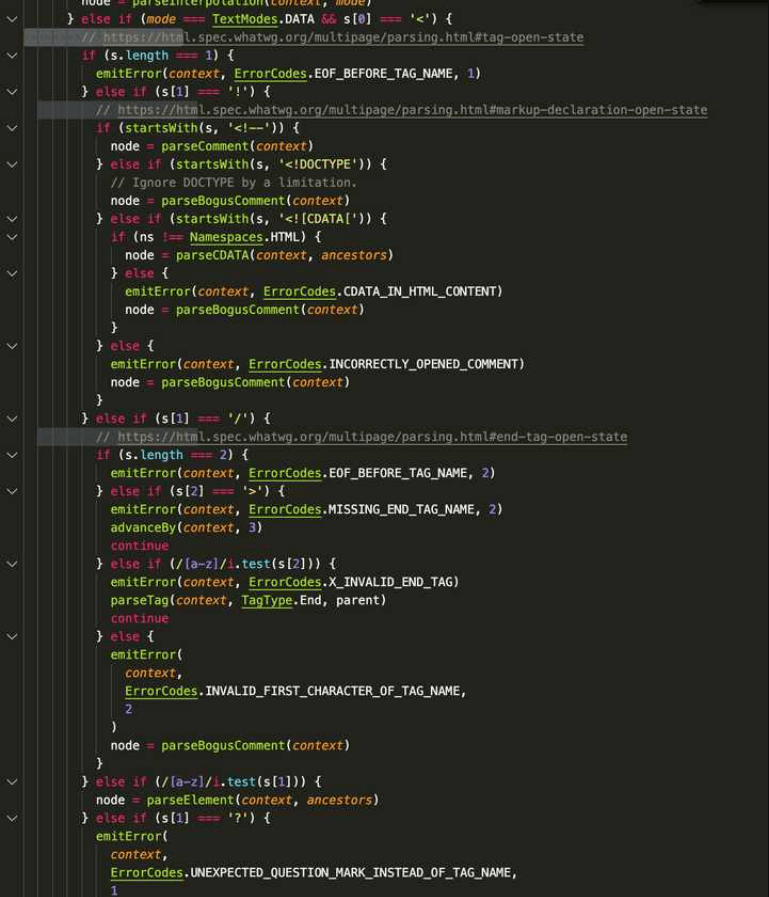Image resolution: width=769 pixels, height=897 pixels.
Task: Click 'continue' below the parseTag line
Action: [x=140, y=619]
